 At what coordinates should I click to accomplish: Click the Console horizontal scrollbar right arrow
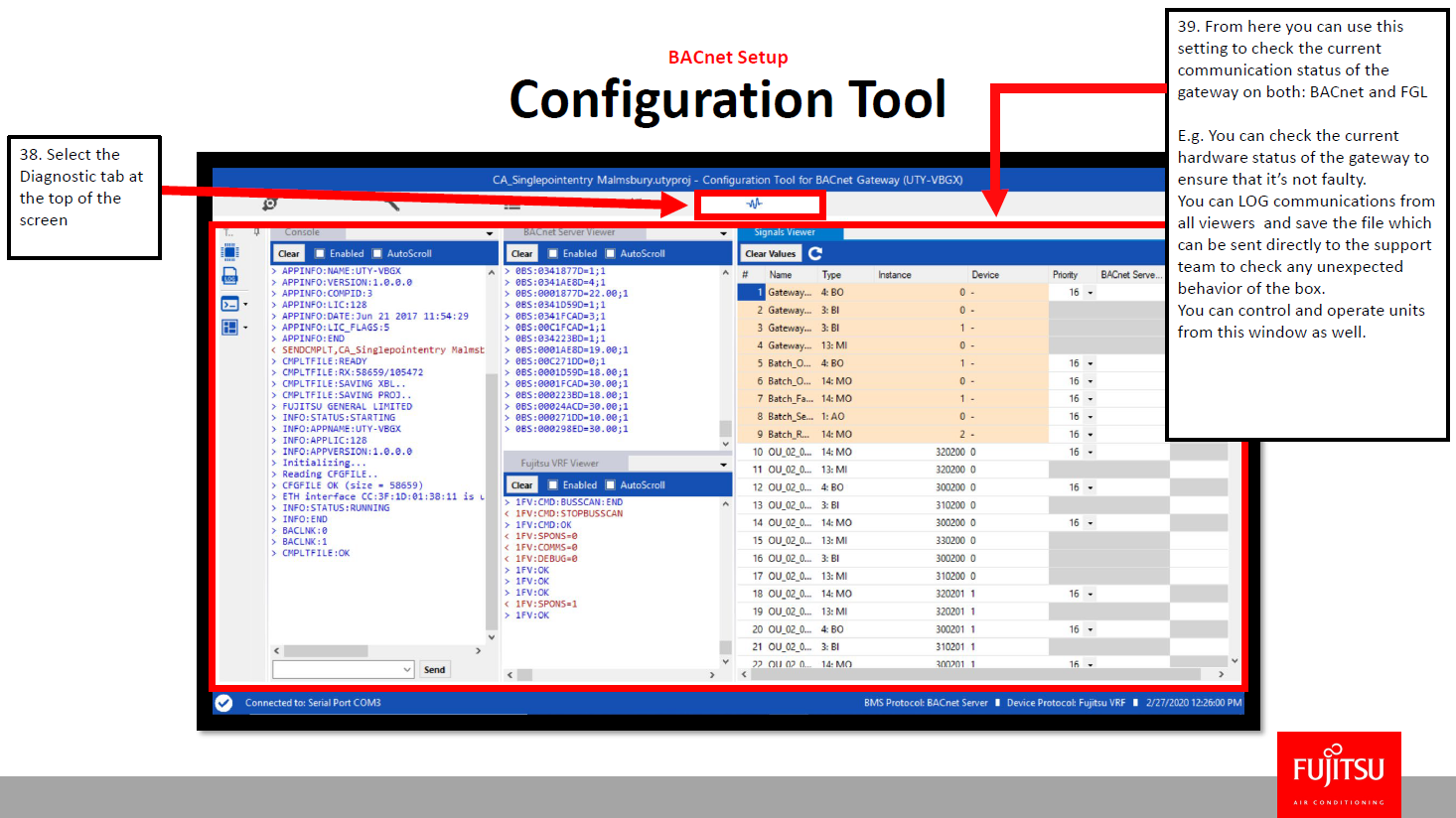(478, 651)
